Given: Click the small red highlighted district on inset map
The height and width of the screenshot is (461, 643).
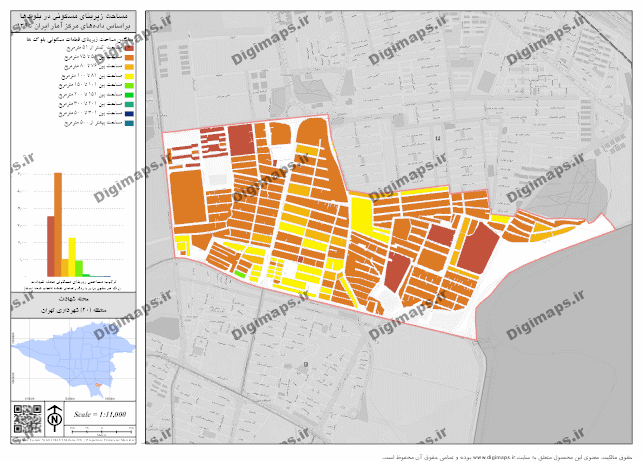Looking at the screenshot, I should pyautogui.click(x=98, y=385).
